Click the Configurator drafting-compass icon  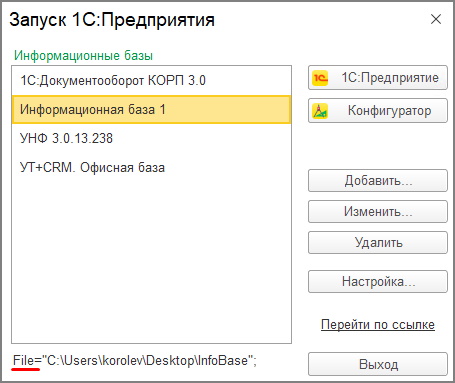[320, 111]
